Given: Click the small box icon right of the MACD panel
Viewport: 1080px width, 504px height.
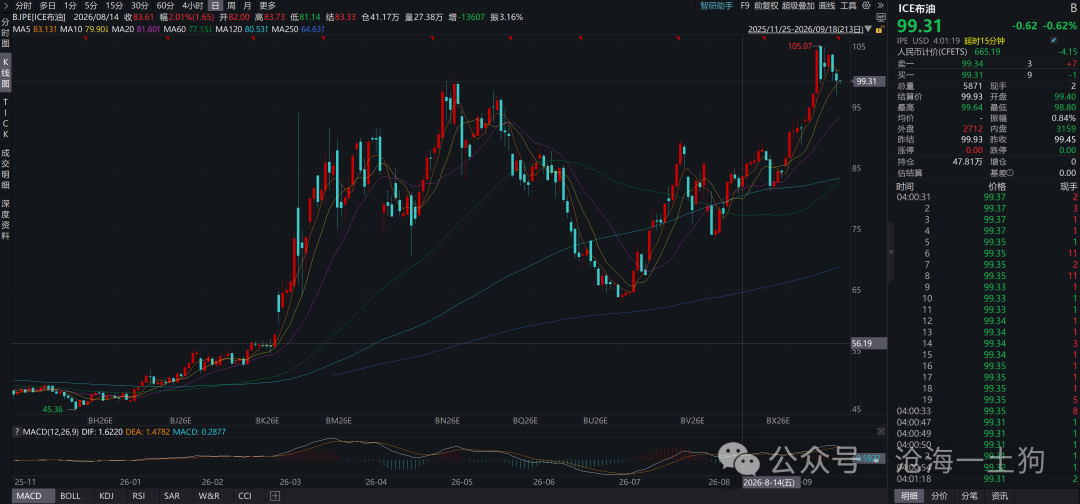Looking at the screenshot, I should tap(880, 431).
